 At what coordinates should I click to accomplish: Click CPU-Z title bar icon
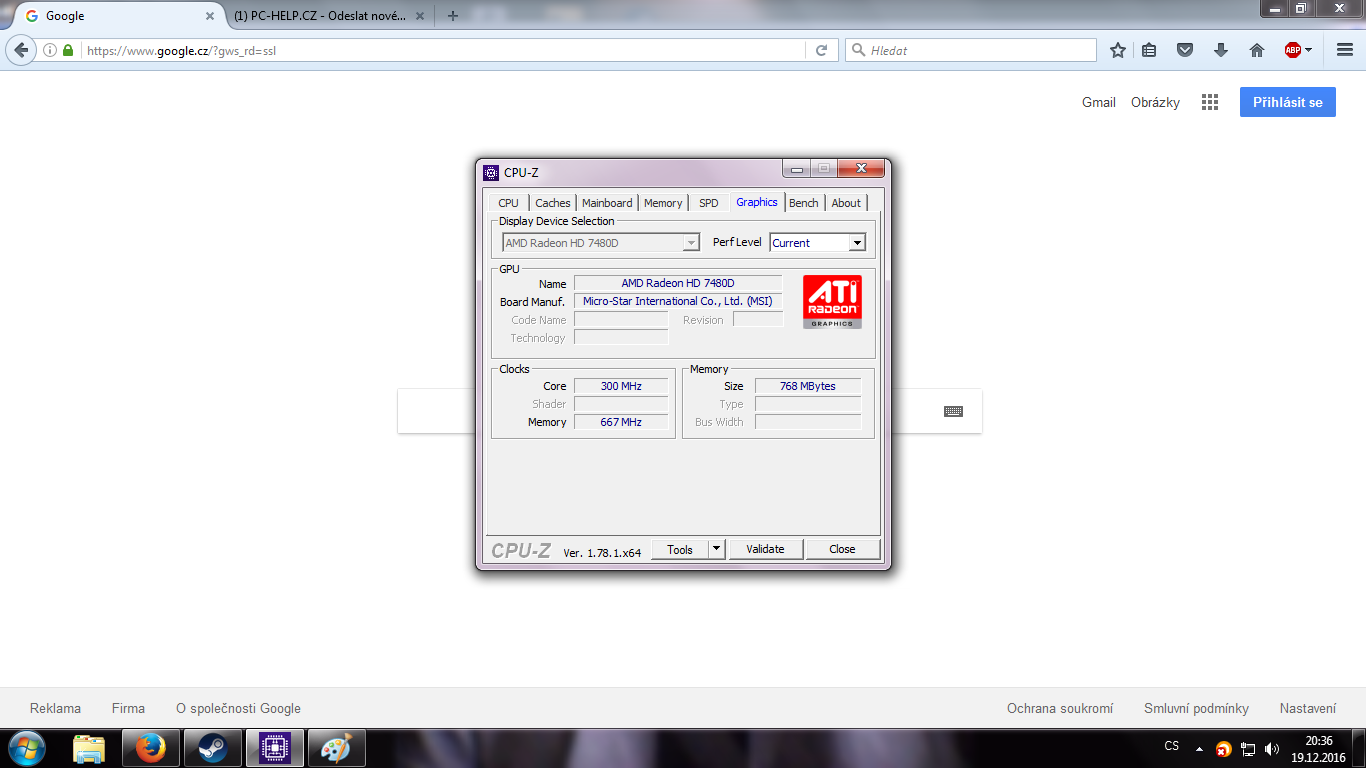tap(491, 172)
